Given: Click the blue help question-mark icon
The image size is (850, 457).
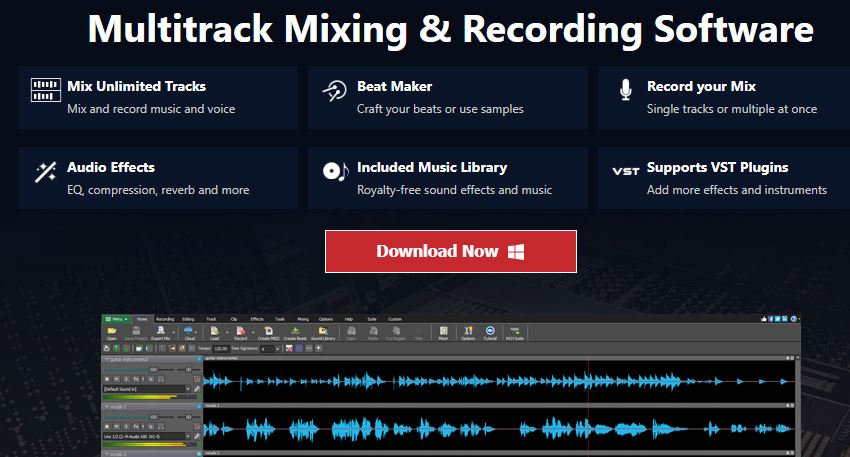Looking at the screenshot, I should tap(794, 319).
